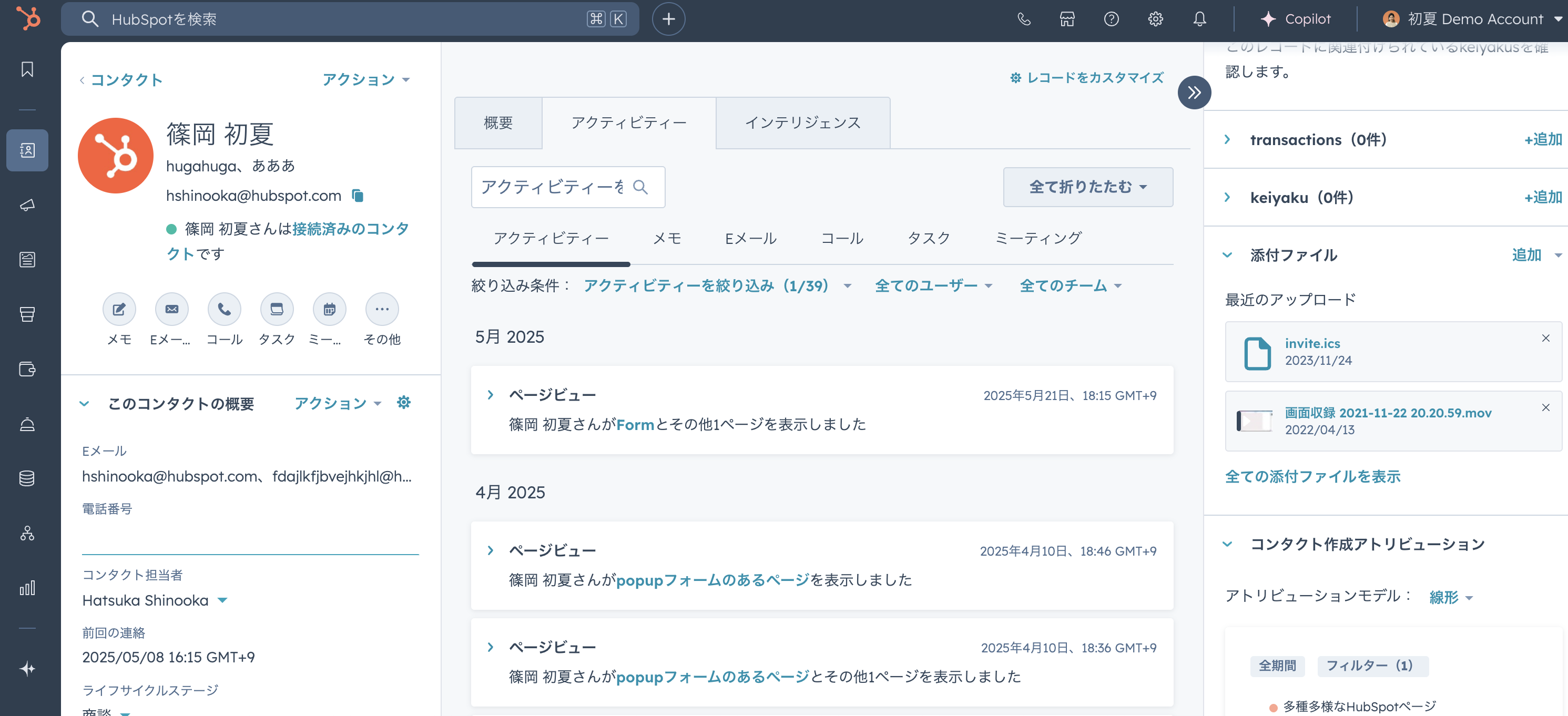Click the create new plus button
The width and height of the screenshot is (1568, 716).
(x=668, y=19)
